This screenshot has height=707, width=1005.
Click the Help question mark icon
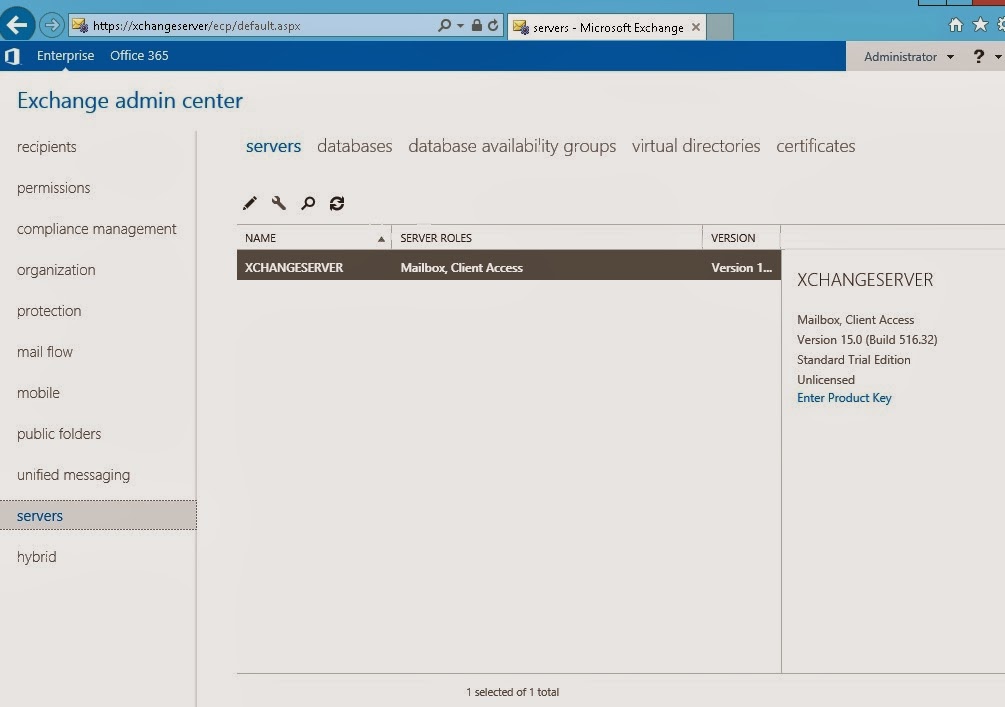pos(978,56)
